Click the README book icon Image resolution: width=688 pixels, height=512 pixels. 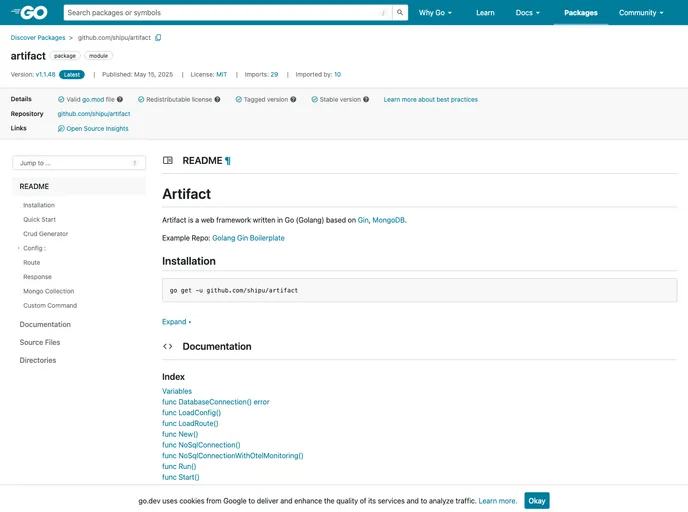(168, 160)
